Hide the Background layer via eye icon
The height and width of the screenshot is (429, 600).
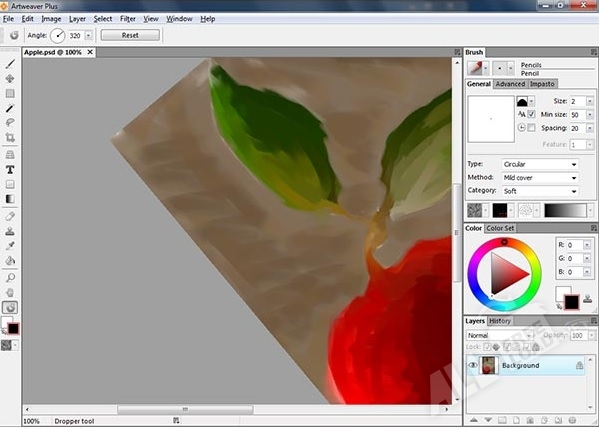click(473, 366)
